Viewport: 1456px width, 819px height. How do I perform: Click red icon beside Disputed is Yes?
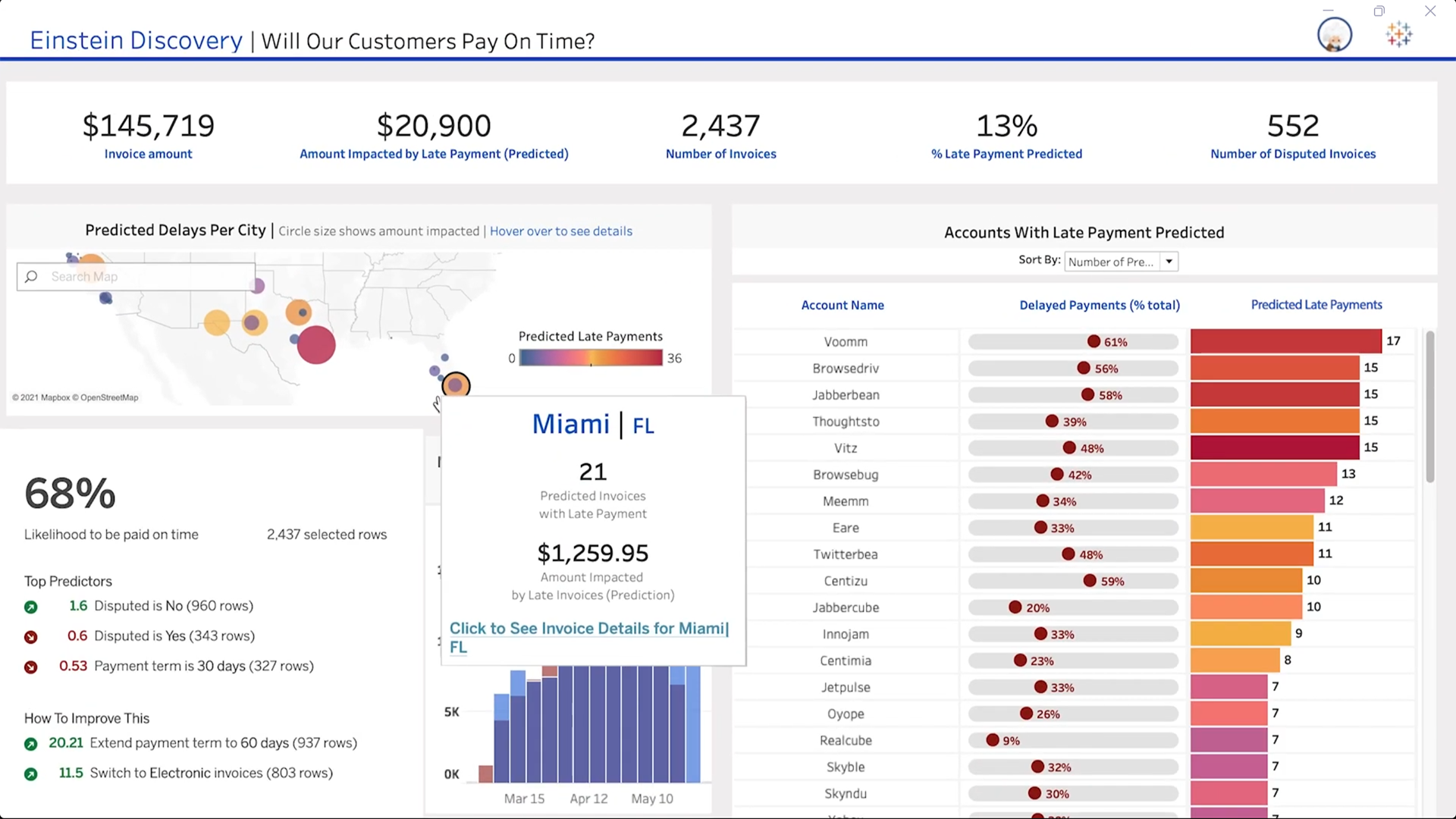(30, 637)
